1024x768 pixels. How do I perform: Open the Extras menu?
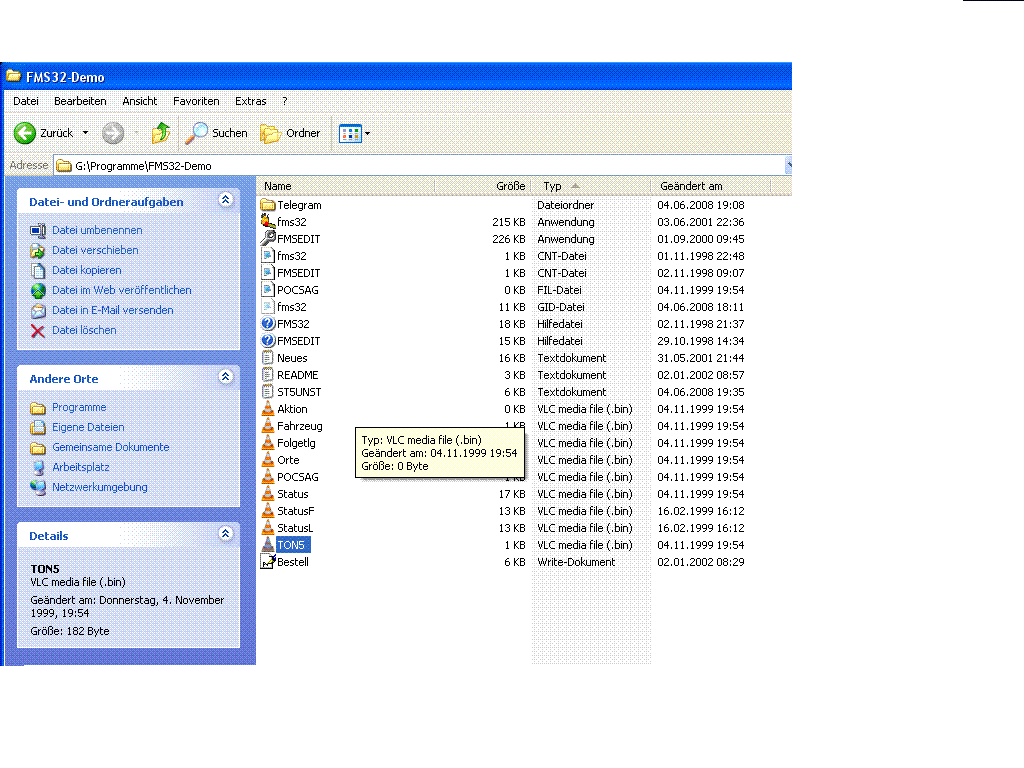(251, 101)
